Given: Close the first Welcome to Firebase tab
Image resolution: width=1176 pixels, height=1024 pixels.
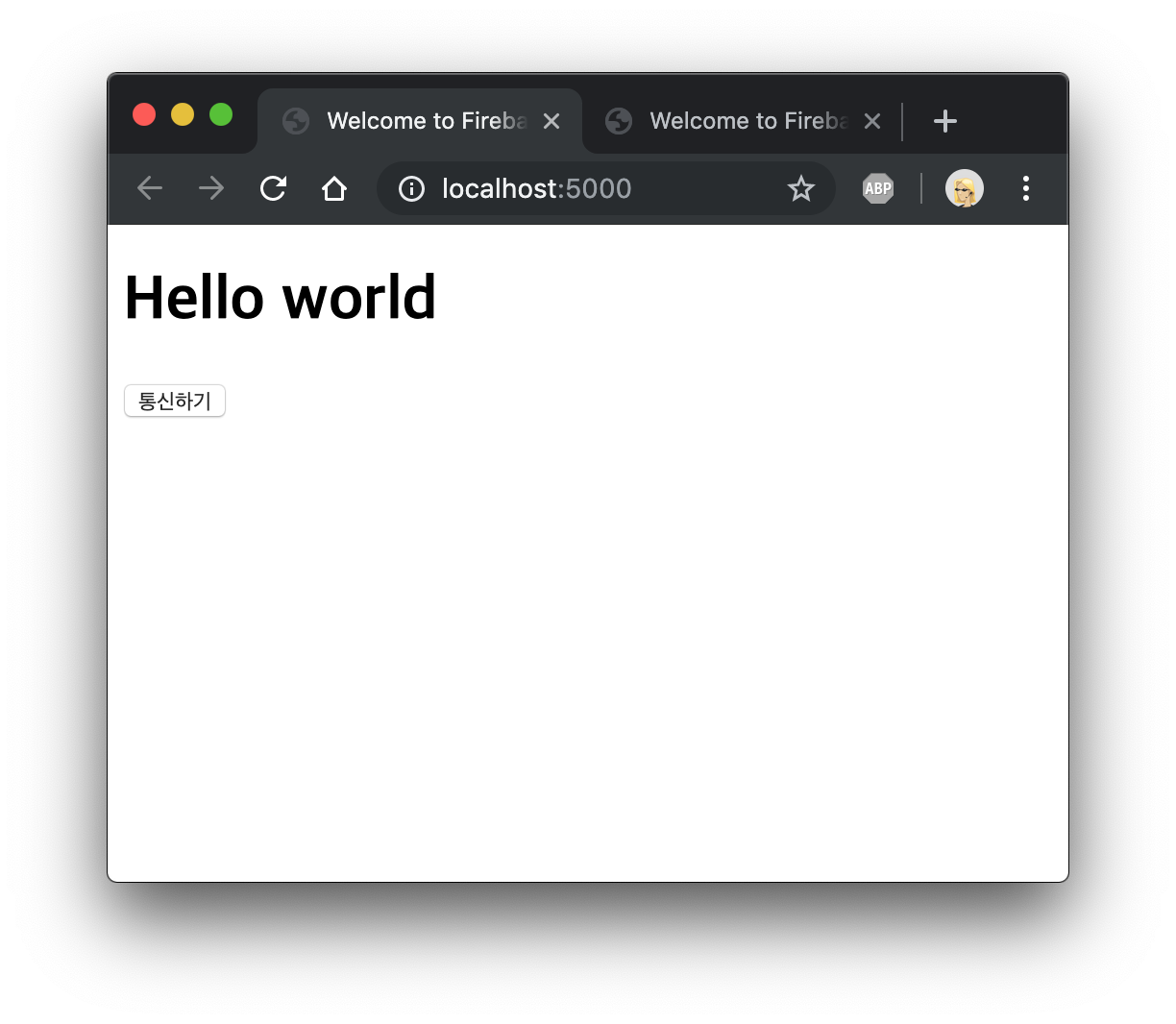Looking at the screenshot, I should [x=551, y=121].
